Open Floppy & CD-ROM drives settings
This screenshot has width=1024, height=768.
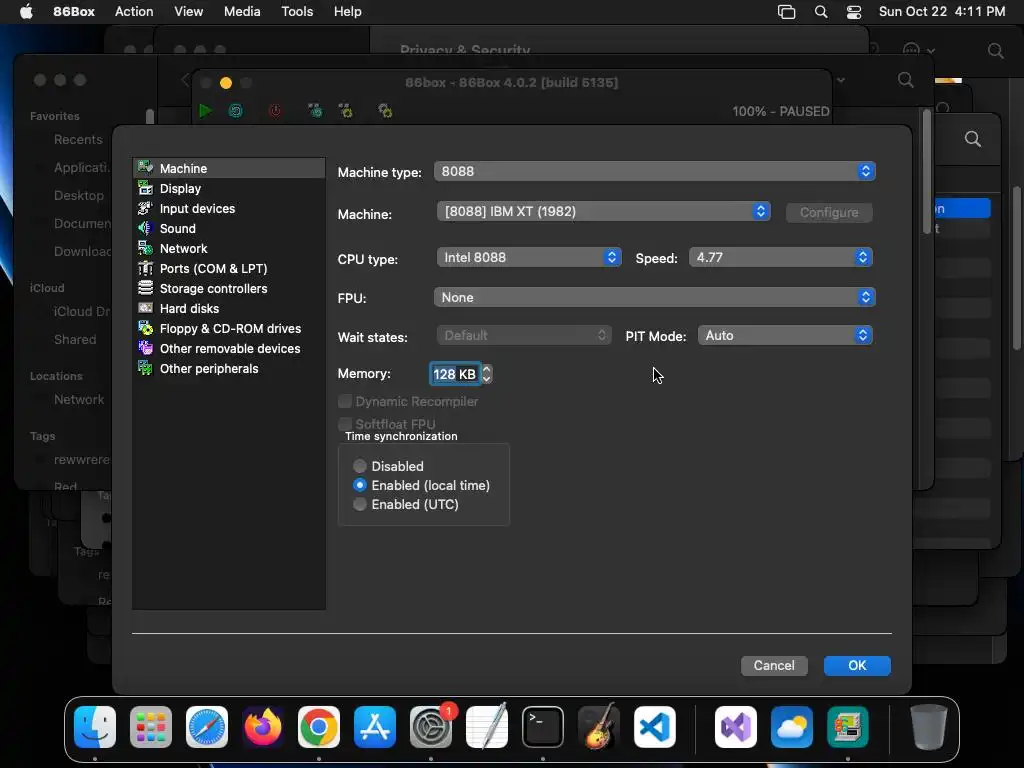[229, 329]
